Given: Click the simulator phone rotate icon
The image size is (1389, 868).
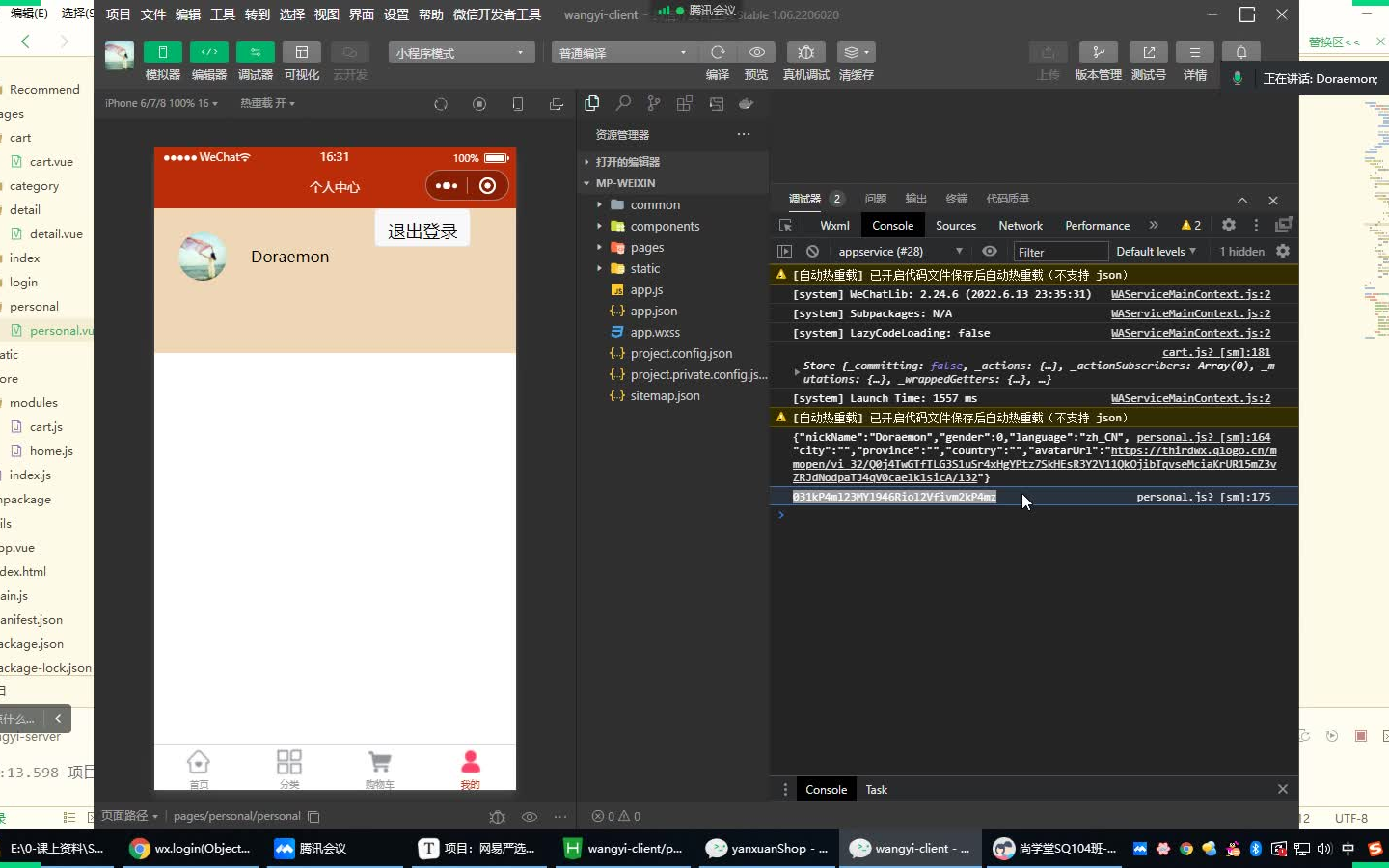Looking at the screenshot, I should [518, 104].
